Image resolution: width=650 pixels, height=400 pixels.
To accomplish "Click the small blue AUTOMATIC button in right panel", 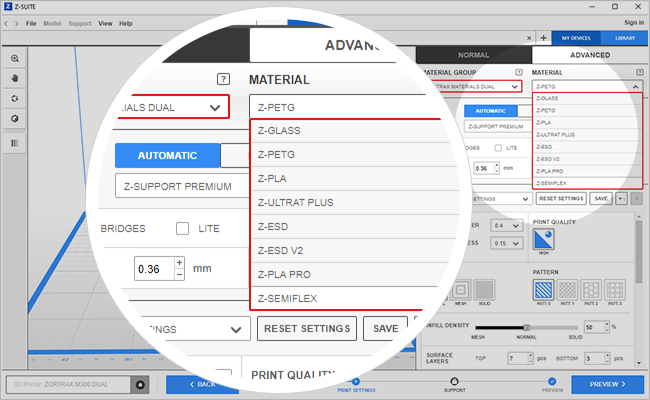I will 490,111.
